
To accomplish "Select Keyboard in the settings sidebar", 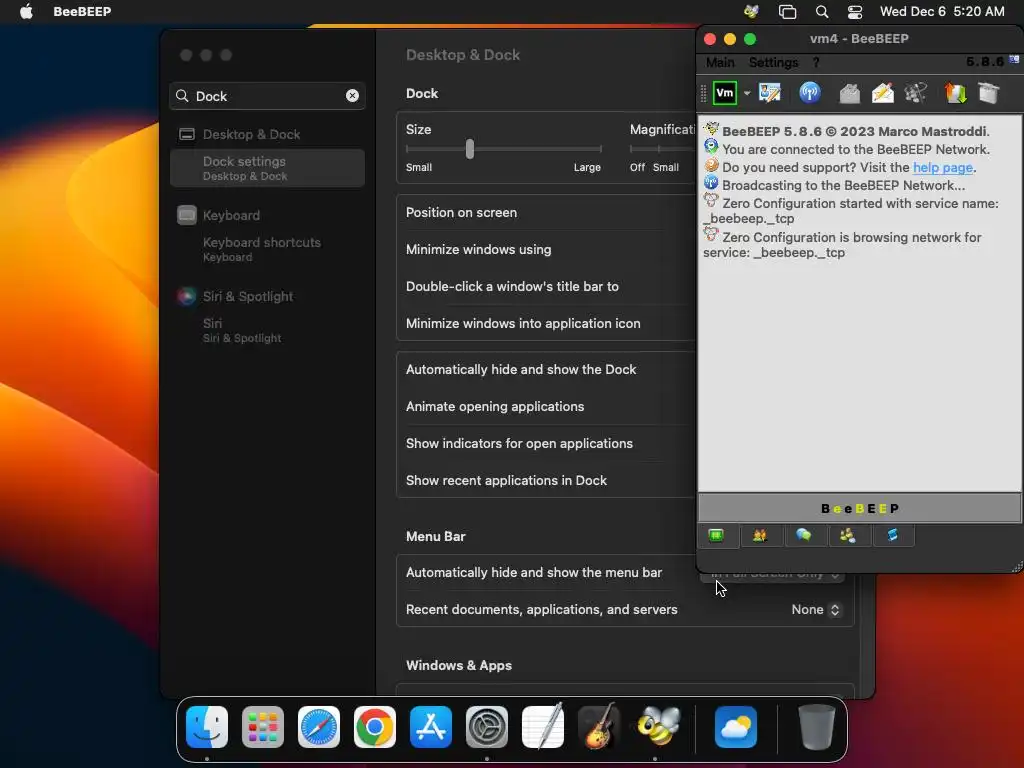I will pos(267,216).
